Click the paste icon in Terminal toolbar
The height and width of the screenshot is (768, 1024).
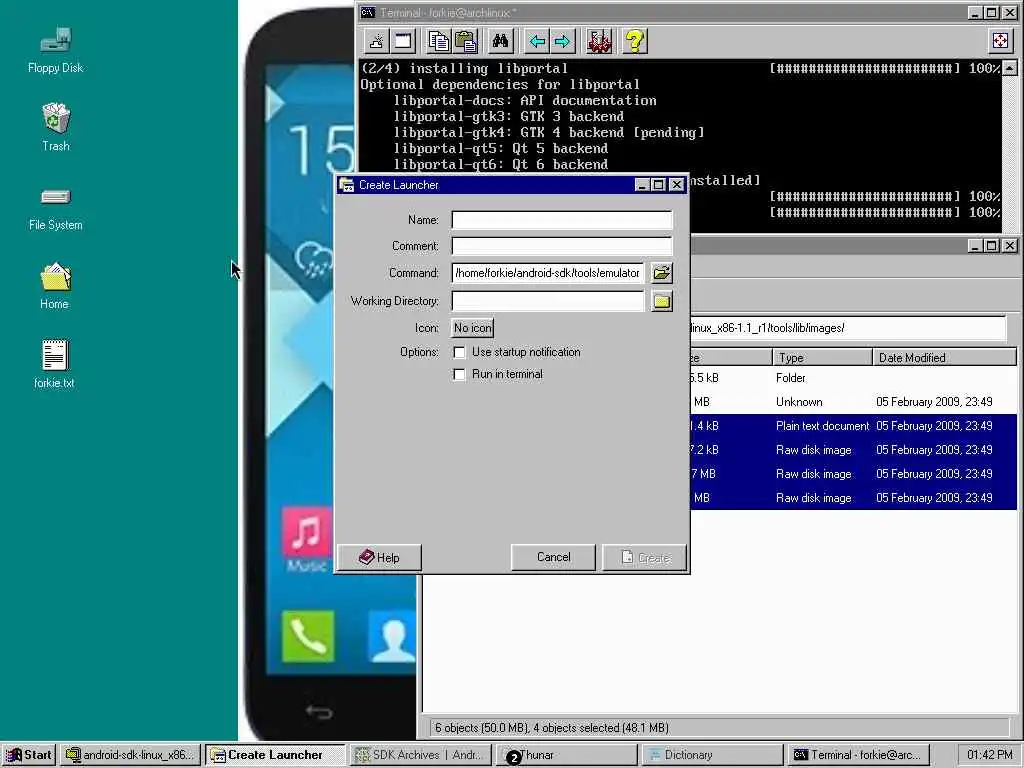466,41
